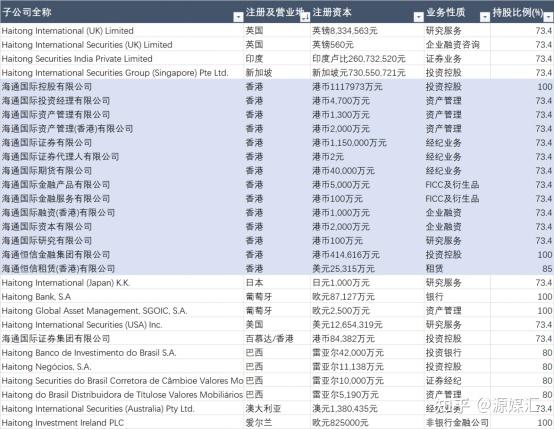Select capital cell 欧元87,127万元
Screen dimensions: 554x429
[367, 296]
